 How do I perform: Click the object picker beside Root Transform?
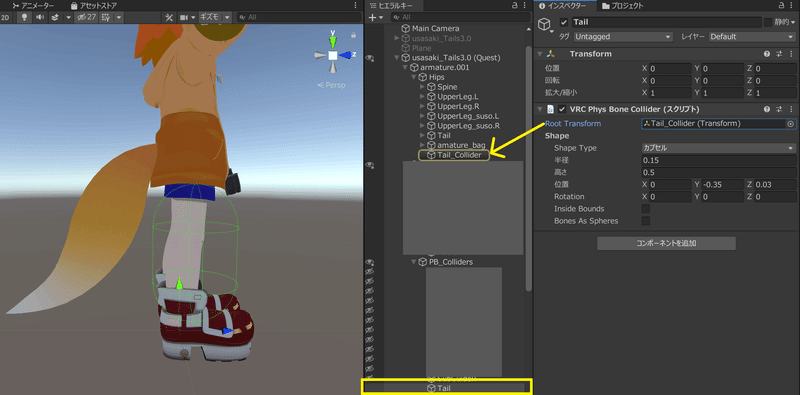(x=790, y=124)
